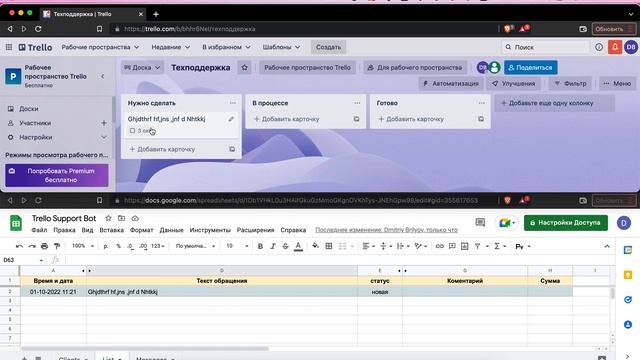Click the Trello logo home link

click(36, 47)
